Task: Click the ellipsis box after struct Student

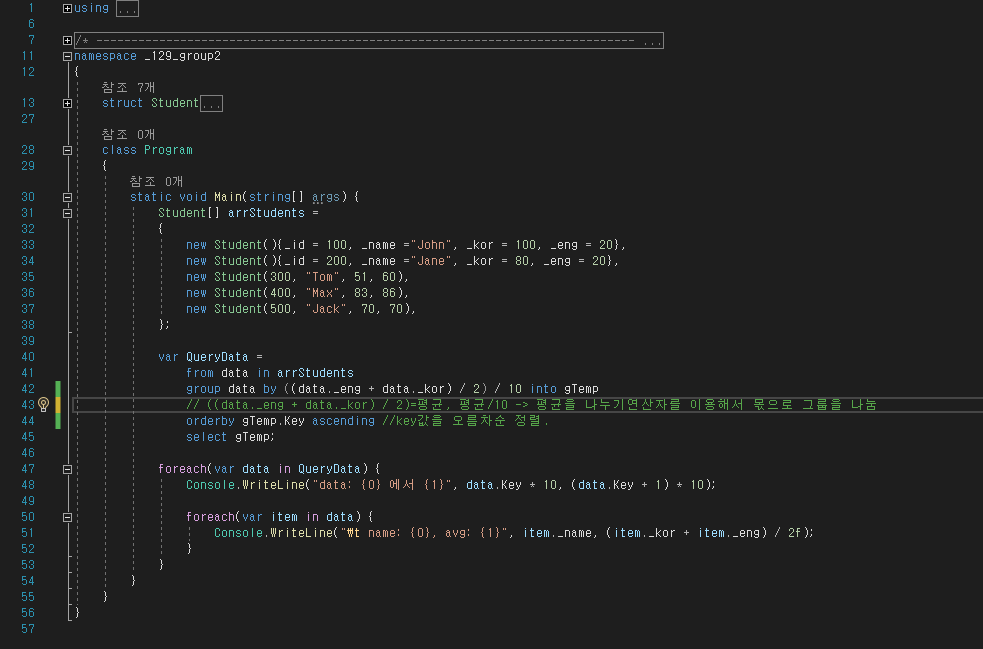Action: point(211,103)
